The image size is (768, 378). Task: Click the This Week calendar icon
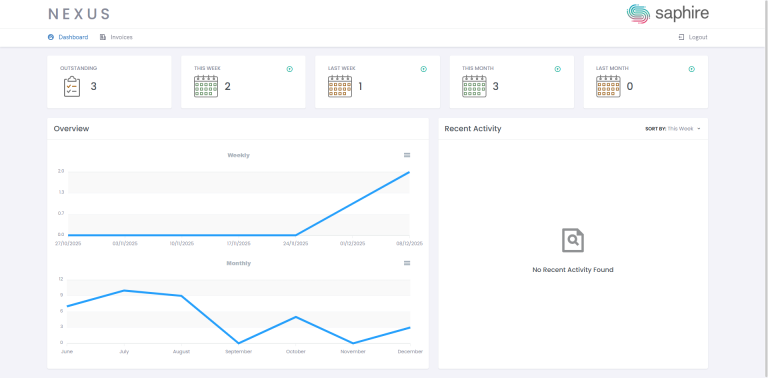[206, 87]
